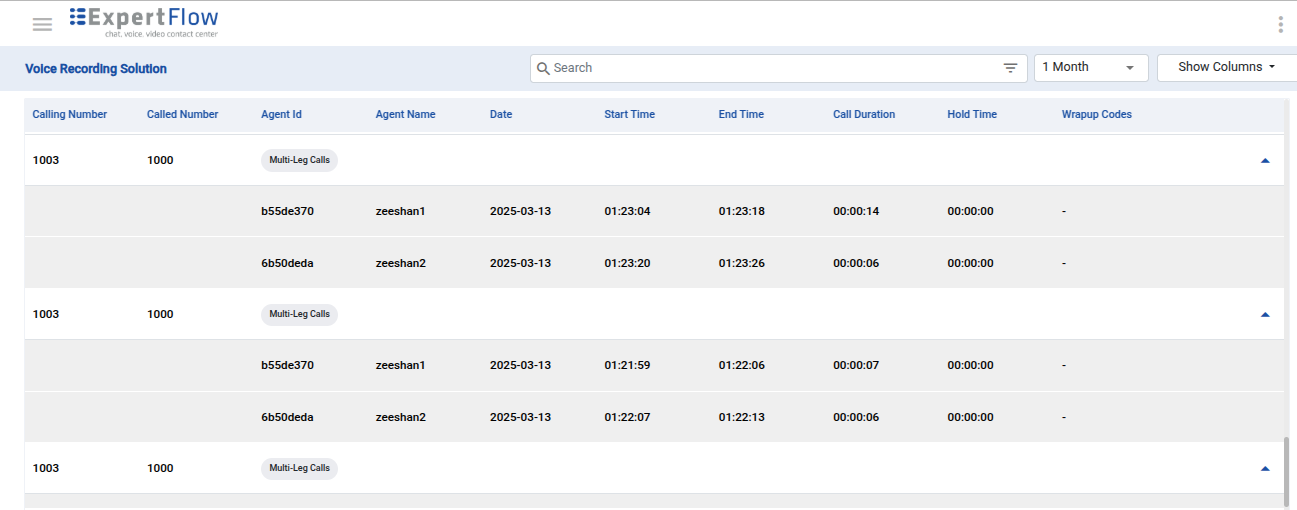This screenshot has height=510, width=1297.
Task: Click the Wrapup Codes column header
Action: click(x=1096, y=114)
